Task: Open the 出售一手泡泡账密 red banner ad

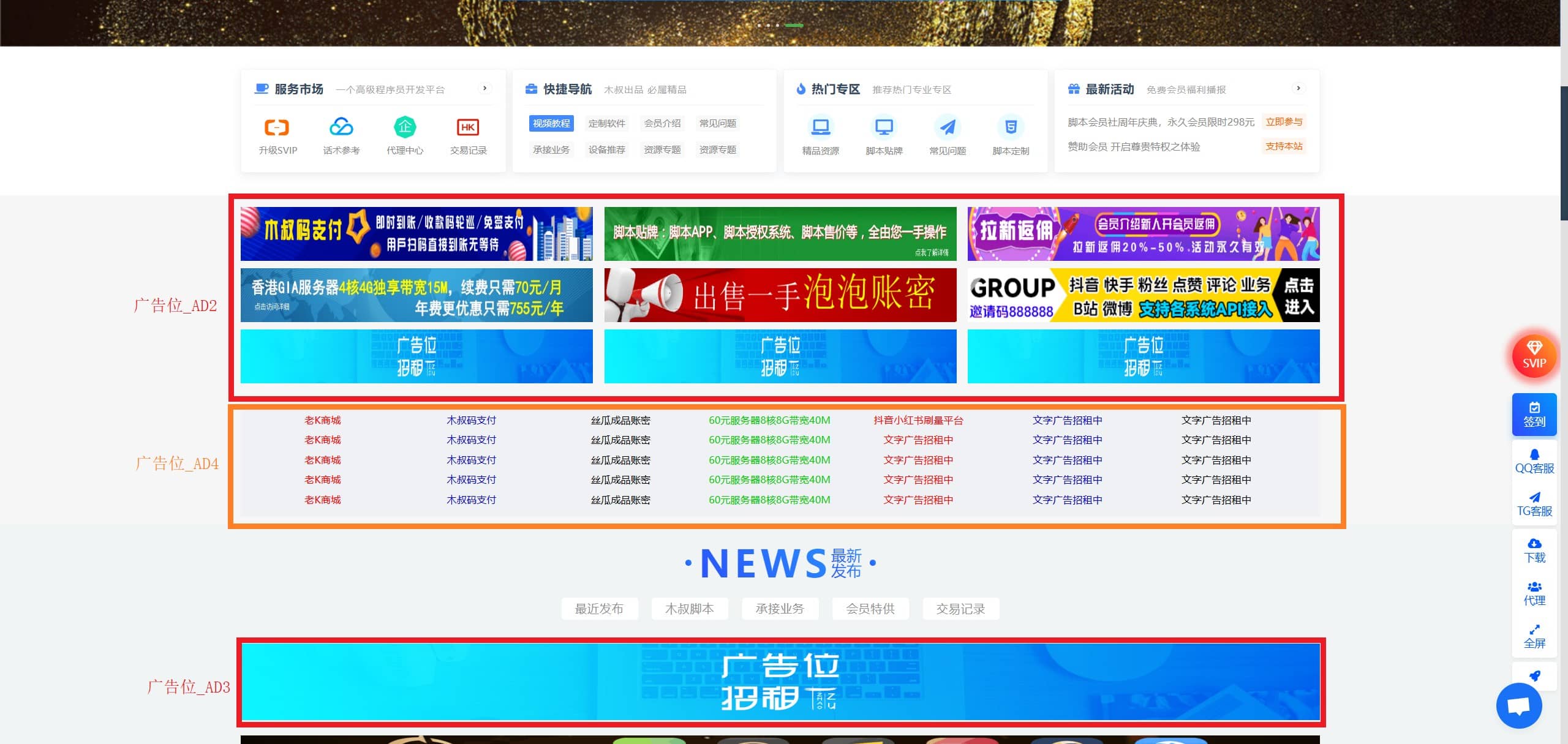Action: tap(780, 295)
